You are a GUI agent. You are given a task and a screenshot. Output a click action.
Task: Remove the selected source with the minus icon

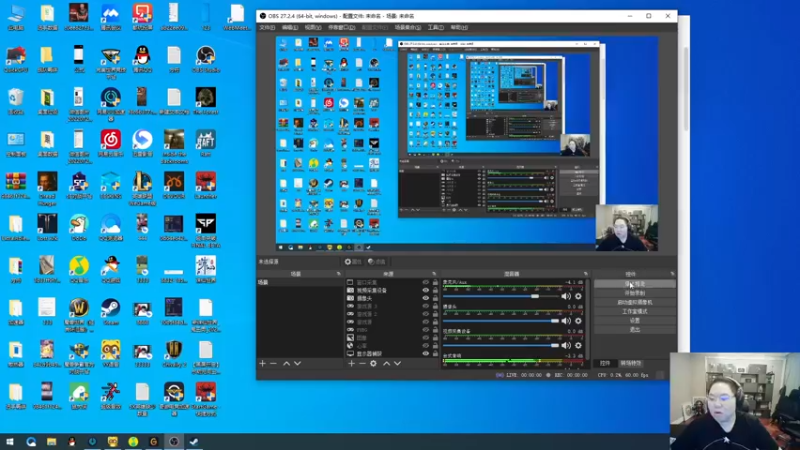(362, 363)
